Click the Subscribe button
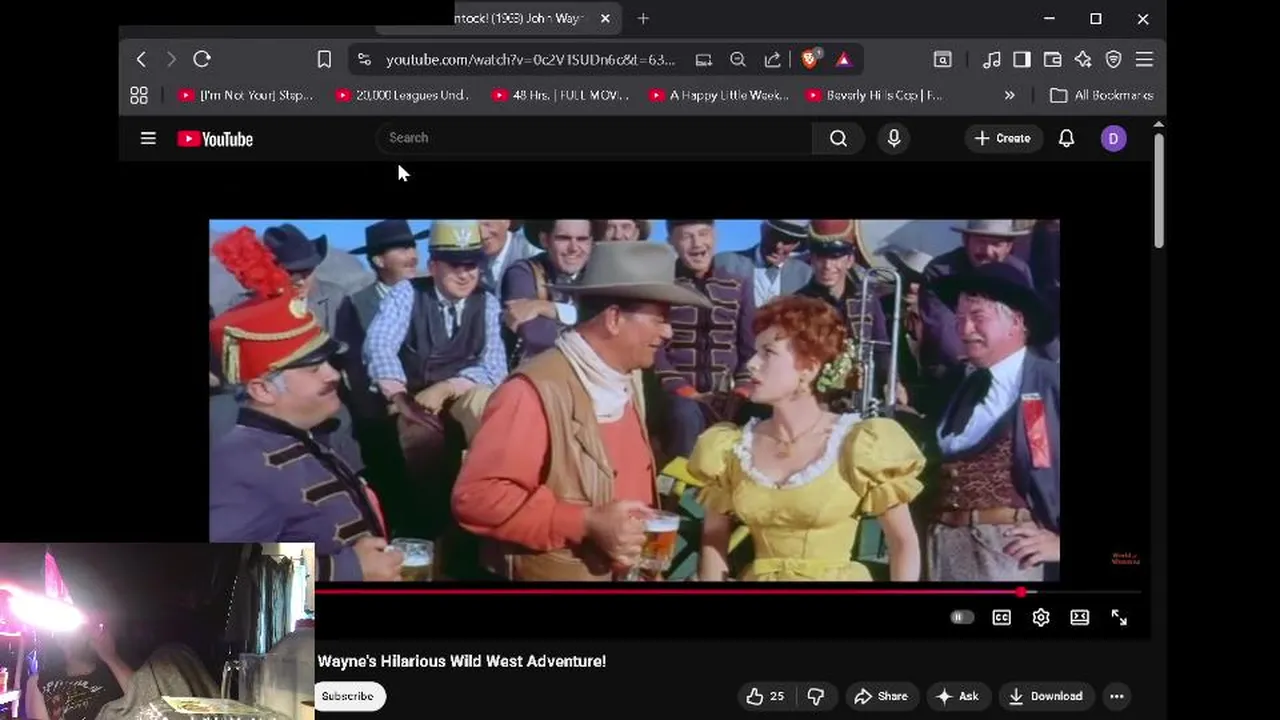 tap(349, 696)
